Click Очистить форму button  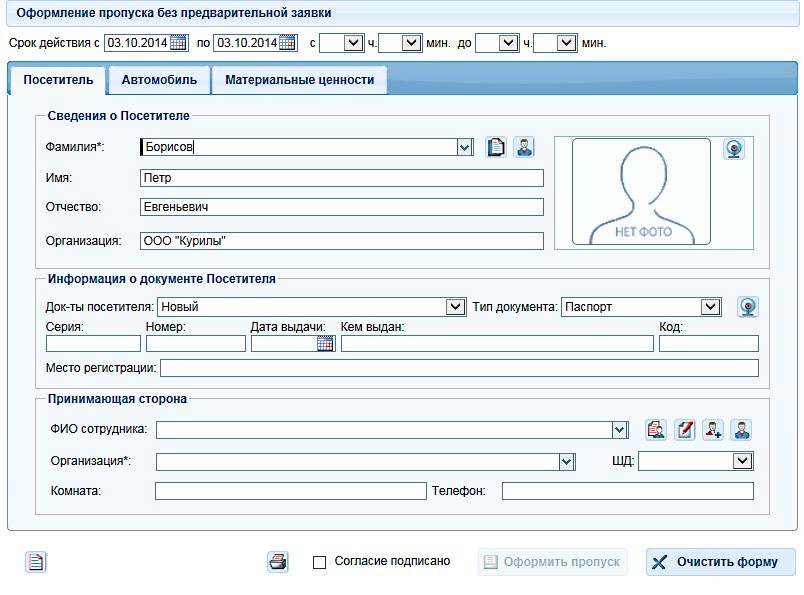(x=720, y=562)
